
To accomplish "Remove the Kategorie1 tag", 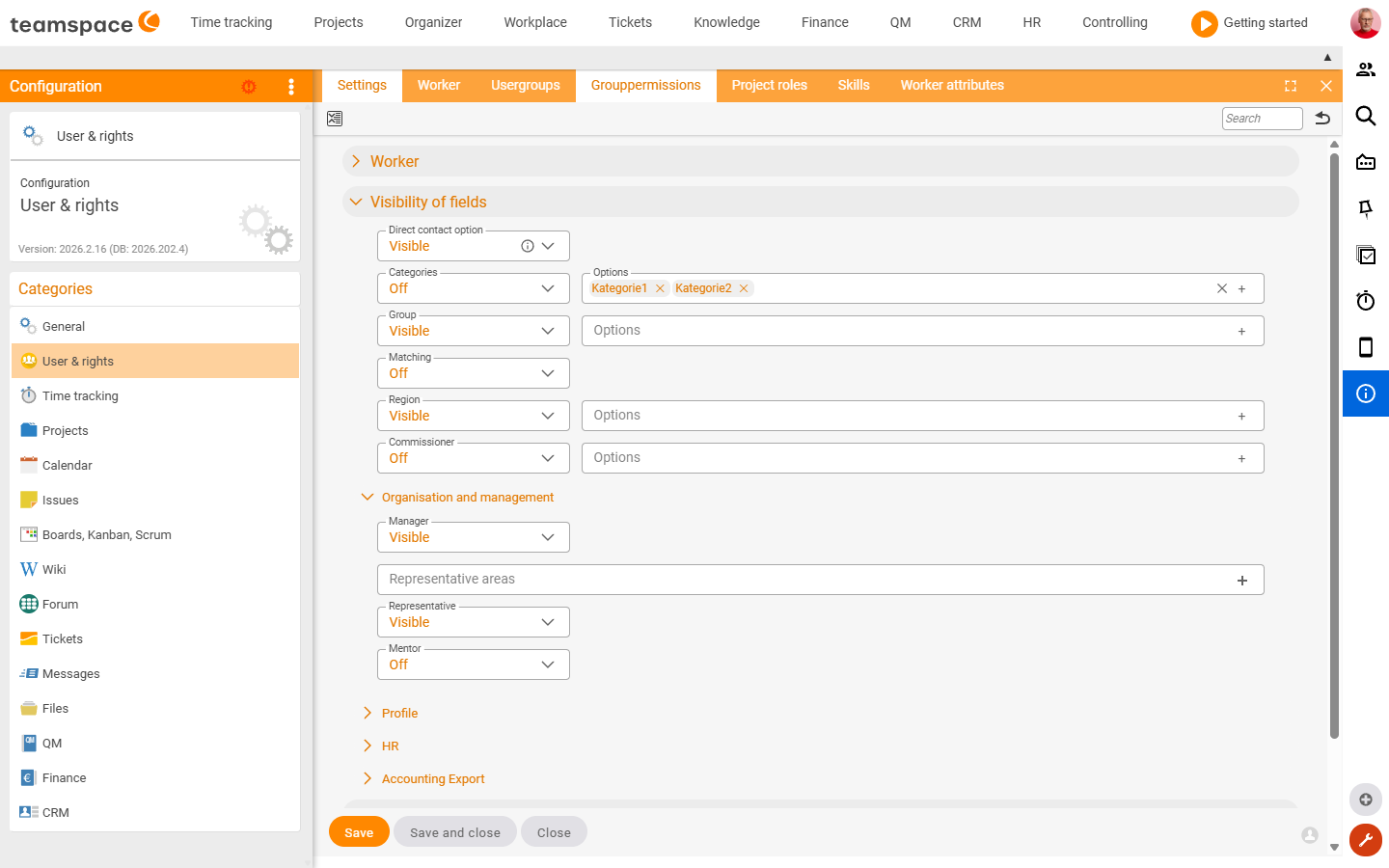I will pos(660,288).
